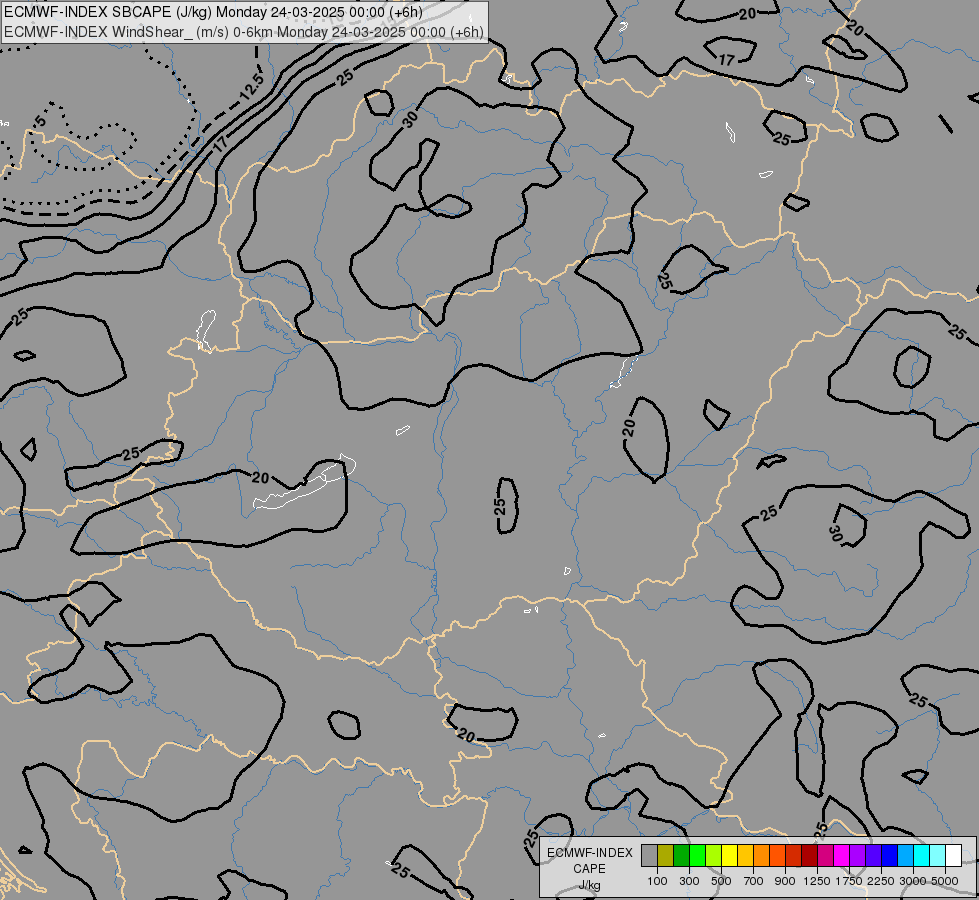Click the ECMWF-INDEX legend heading
Viewport: 979px width, 900px height.
coord(589,853)
